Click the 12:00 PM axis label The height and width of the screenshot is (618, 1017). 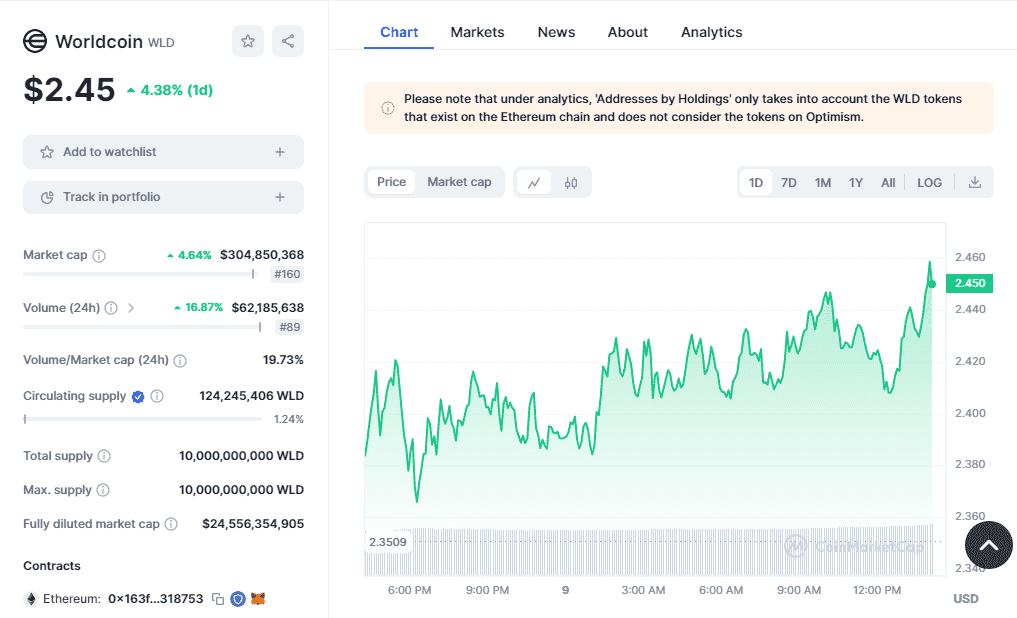pyautogui.click(x=877, y=590)
